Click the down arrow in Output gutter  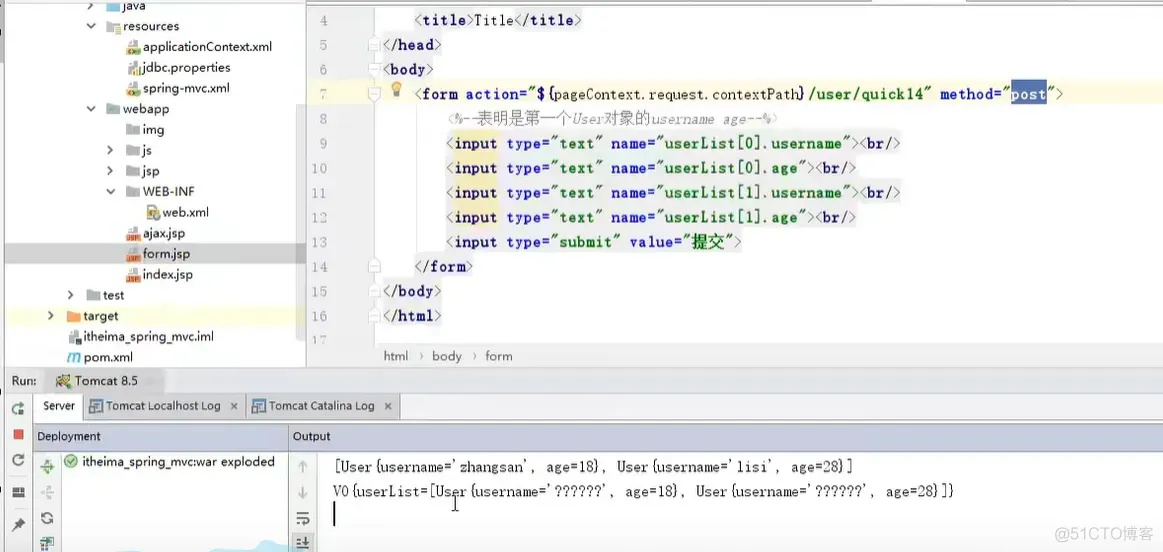point(303,492)
